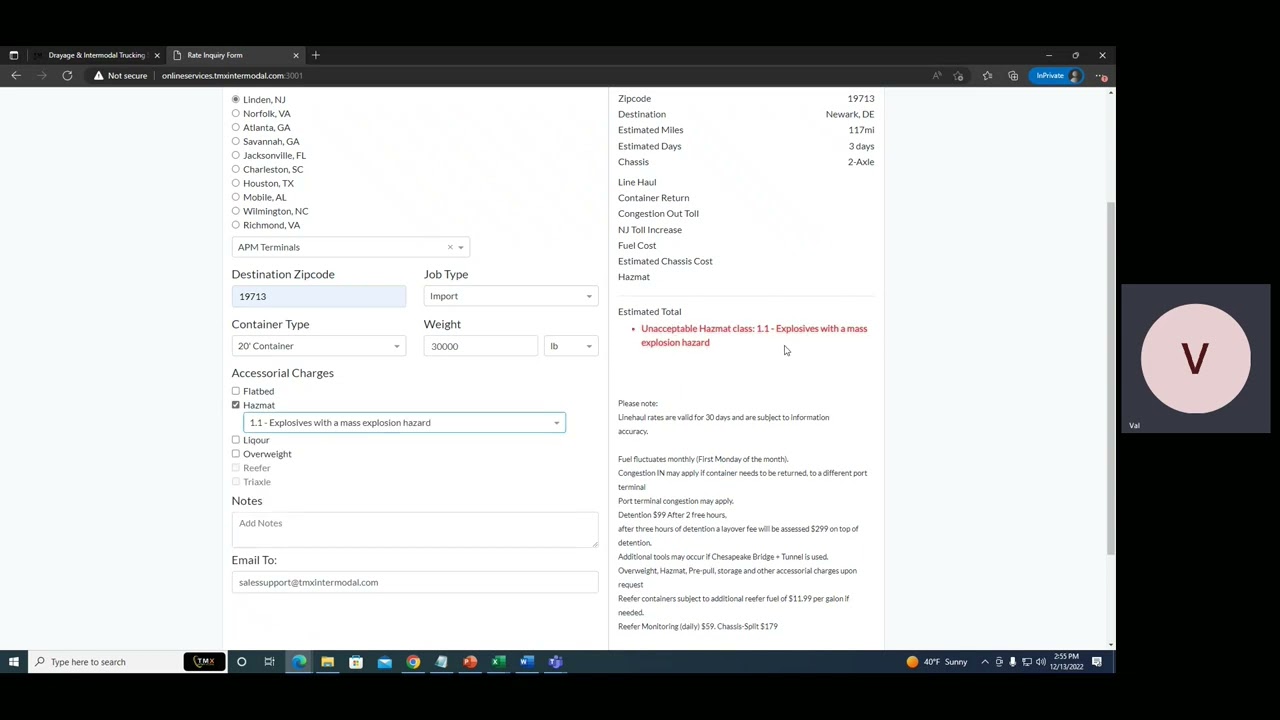
Task: Click the Not secure site info badge
Action: coord(120,76)
